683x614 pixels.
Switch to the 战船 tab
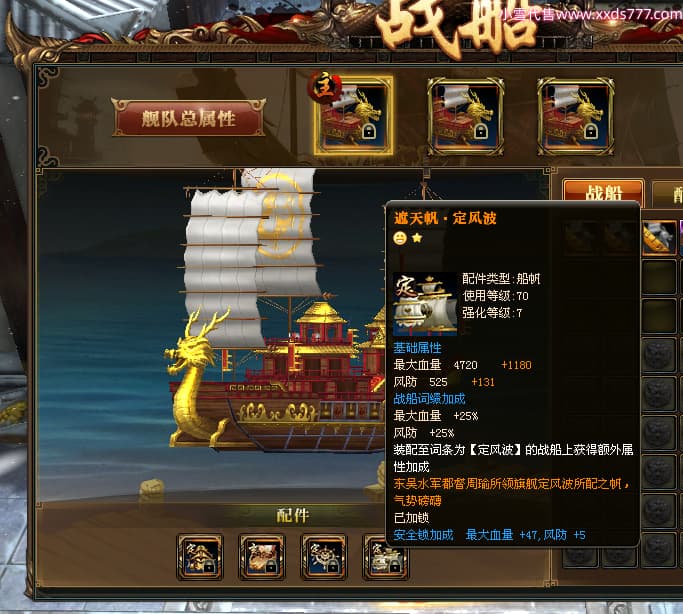click(603, 191)
